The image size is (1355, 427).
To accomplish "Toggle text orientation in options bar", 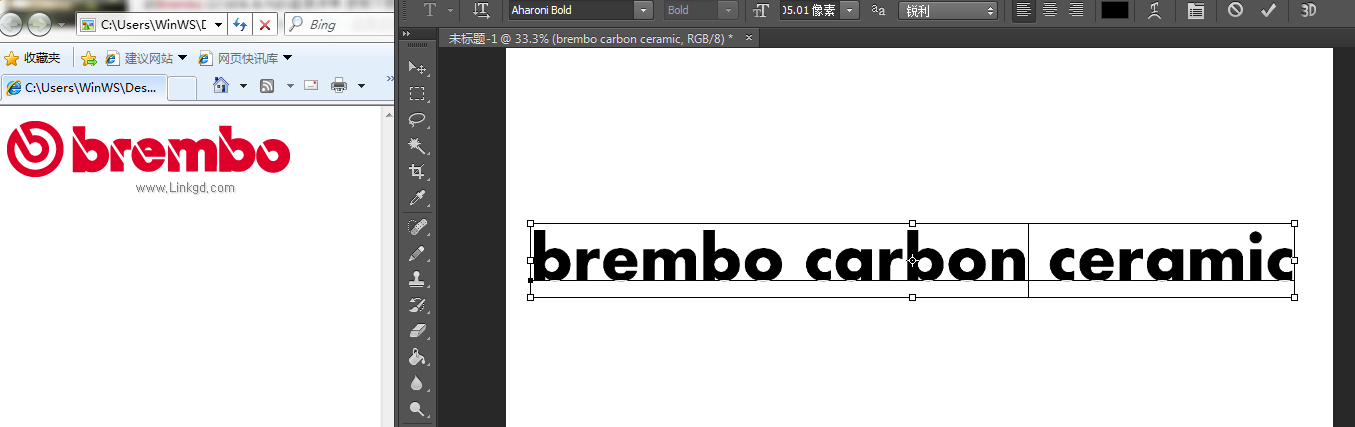I will point(481,10).
